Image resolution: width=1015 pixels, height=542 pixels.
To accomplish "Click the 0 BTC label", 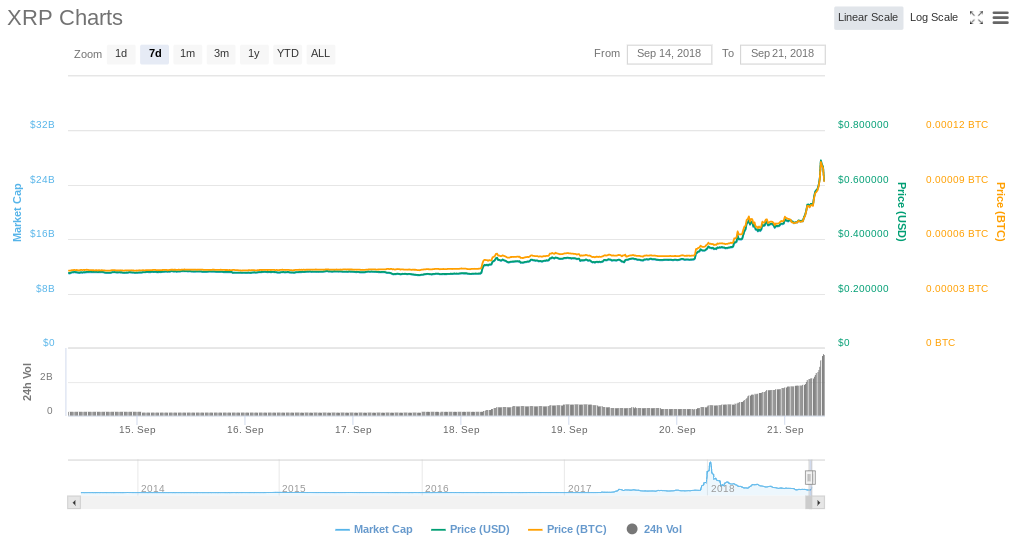I will (941, 343).
